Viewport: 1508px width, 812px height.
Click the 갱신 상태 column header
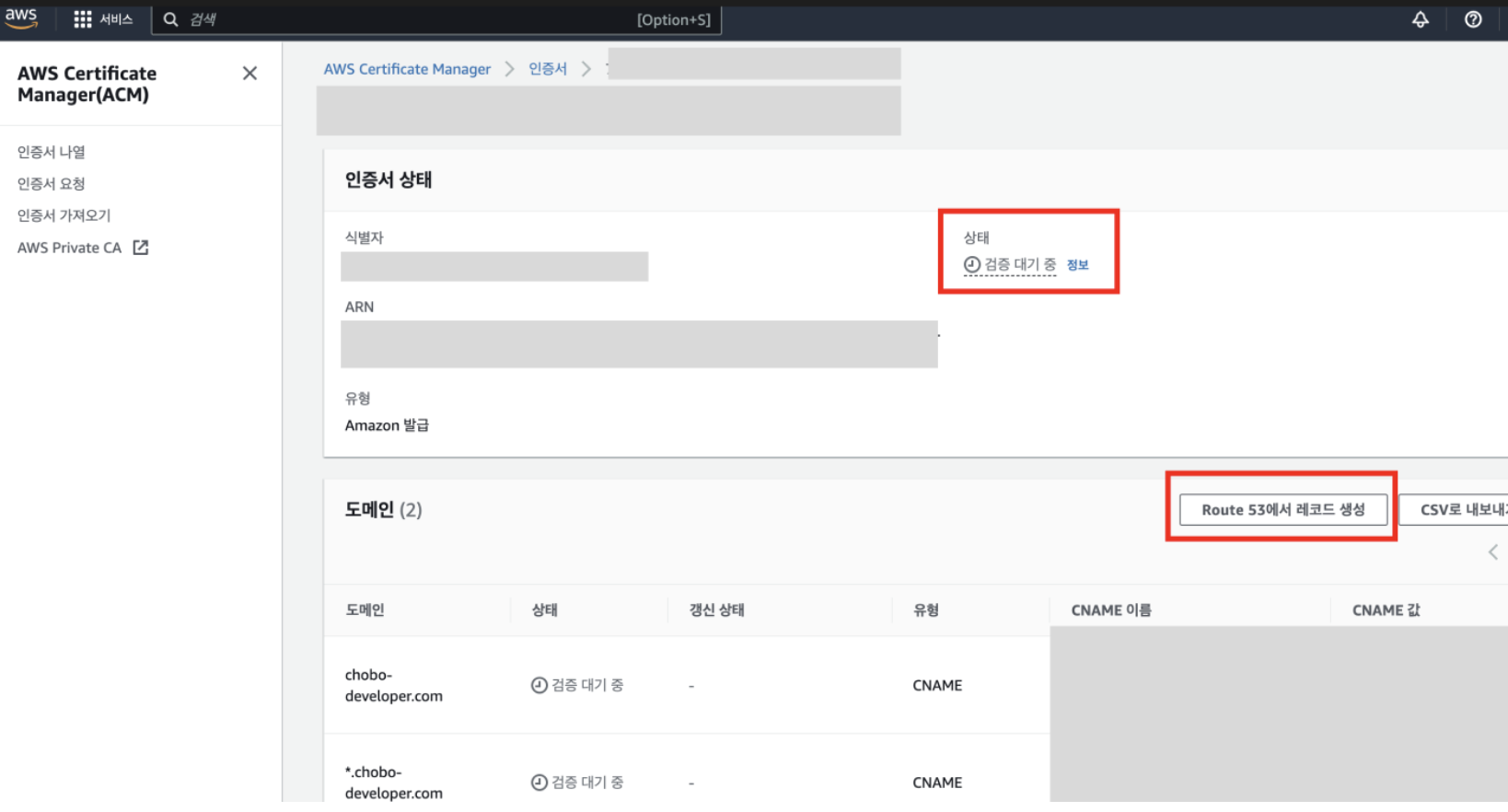[717, 610]
